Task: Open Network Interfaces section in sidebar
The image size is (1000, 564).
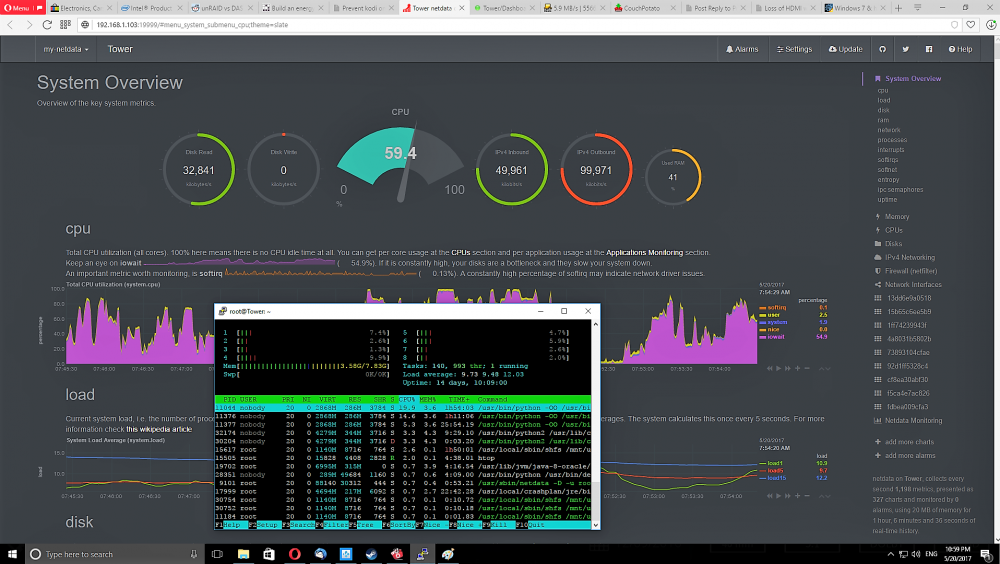Action: click(x=913, y=285)
